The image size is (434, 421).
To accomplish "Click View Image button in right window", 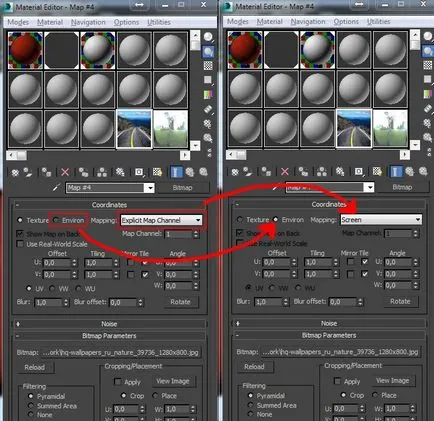I will (x=392, y=381).
